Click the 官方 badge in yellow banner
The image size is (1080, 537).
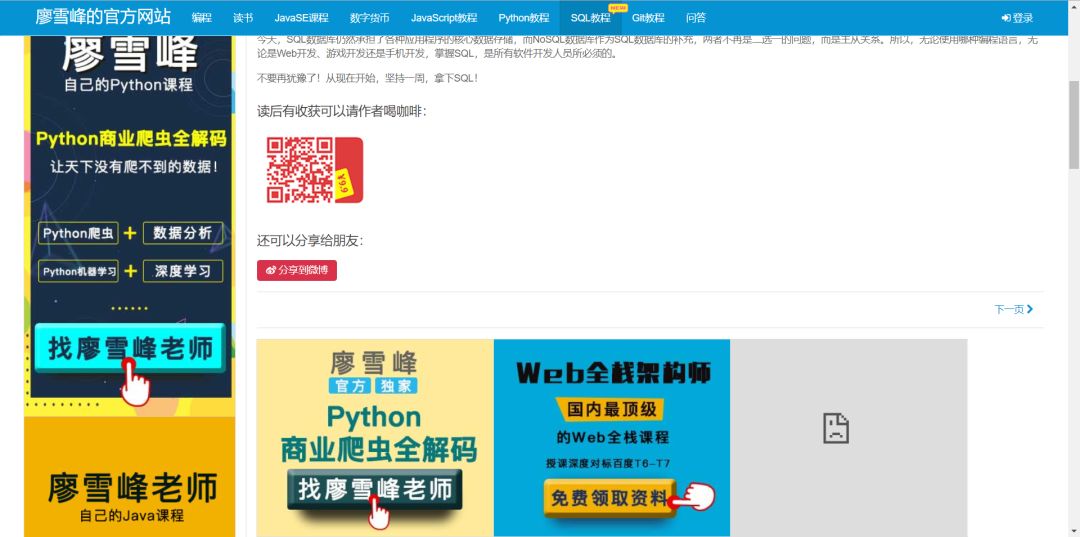tap(350, 385)
